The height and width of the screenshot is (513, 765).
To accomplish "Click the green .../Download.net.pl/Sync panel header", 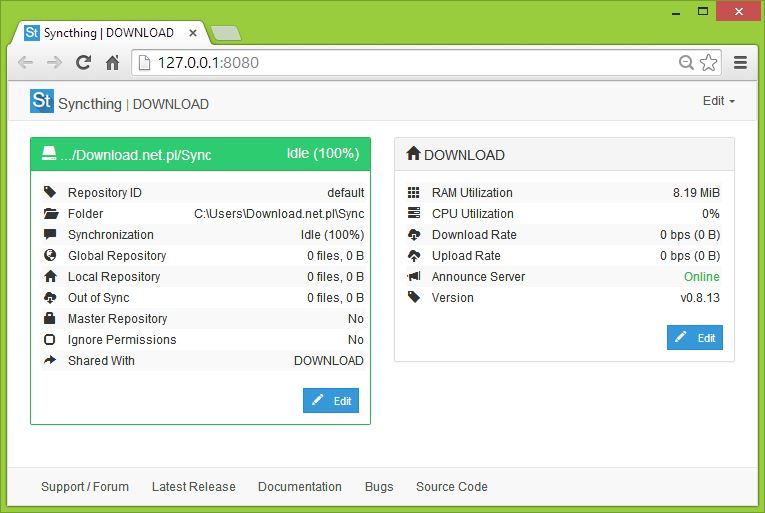I will coord(201,154).
